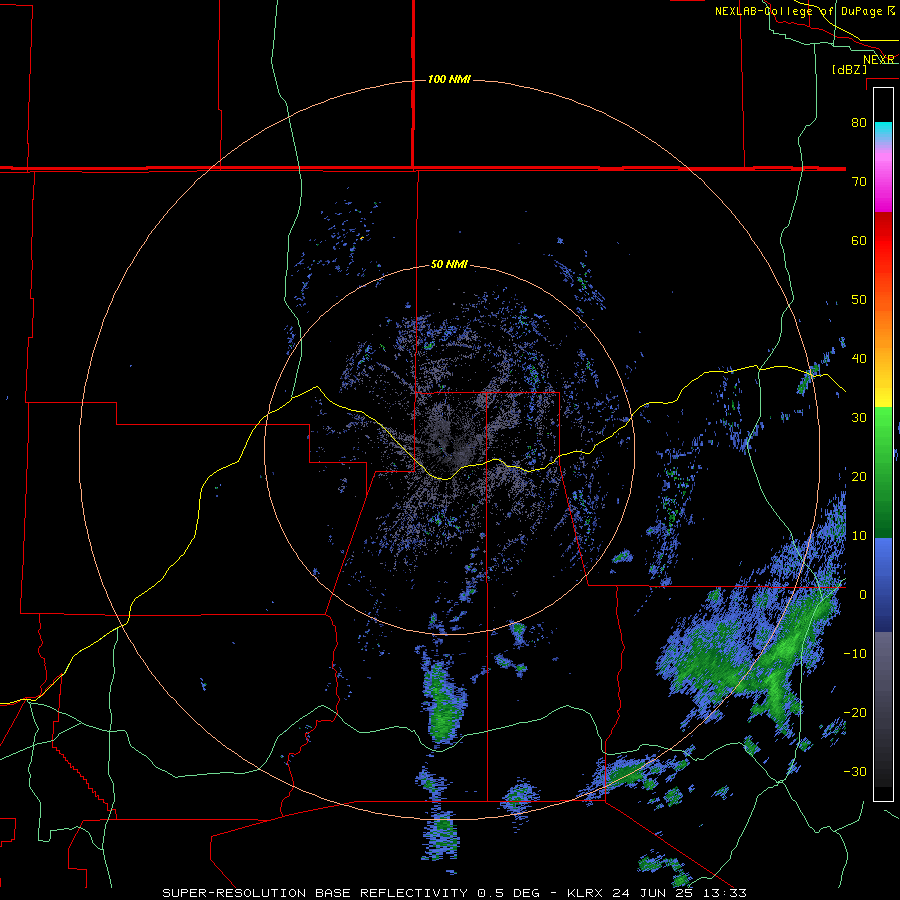This screenshot has height=900, width=900.
Task: Click the "100 NMI" range ring label
Action: pyautogui.click(x=449, y=79)
